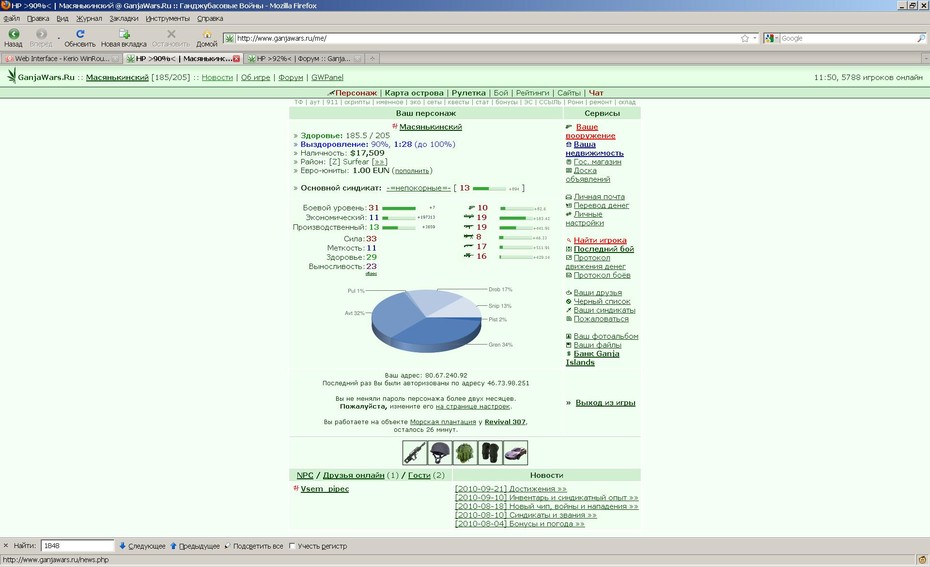The height and width of the screenshot is (567, 930).
Task: Click the search magnifier in the Google box
Action: pyautogui.click(x=921, y=39)
